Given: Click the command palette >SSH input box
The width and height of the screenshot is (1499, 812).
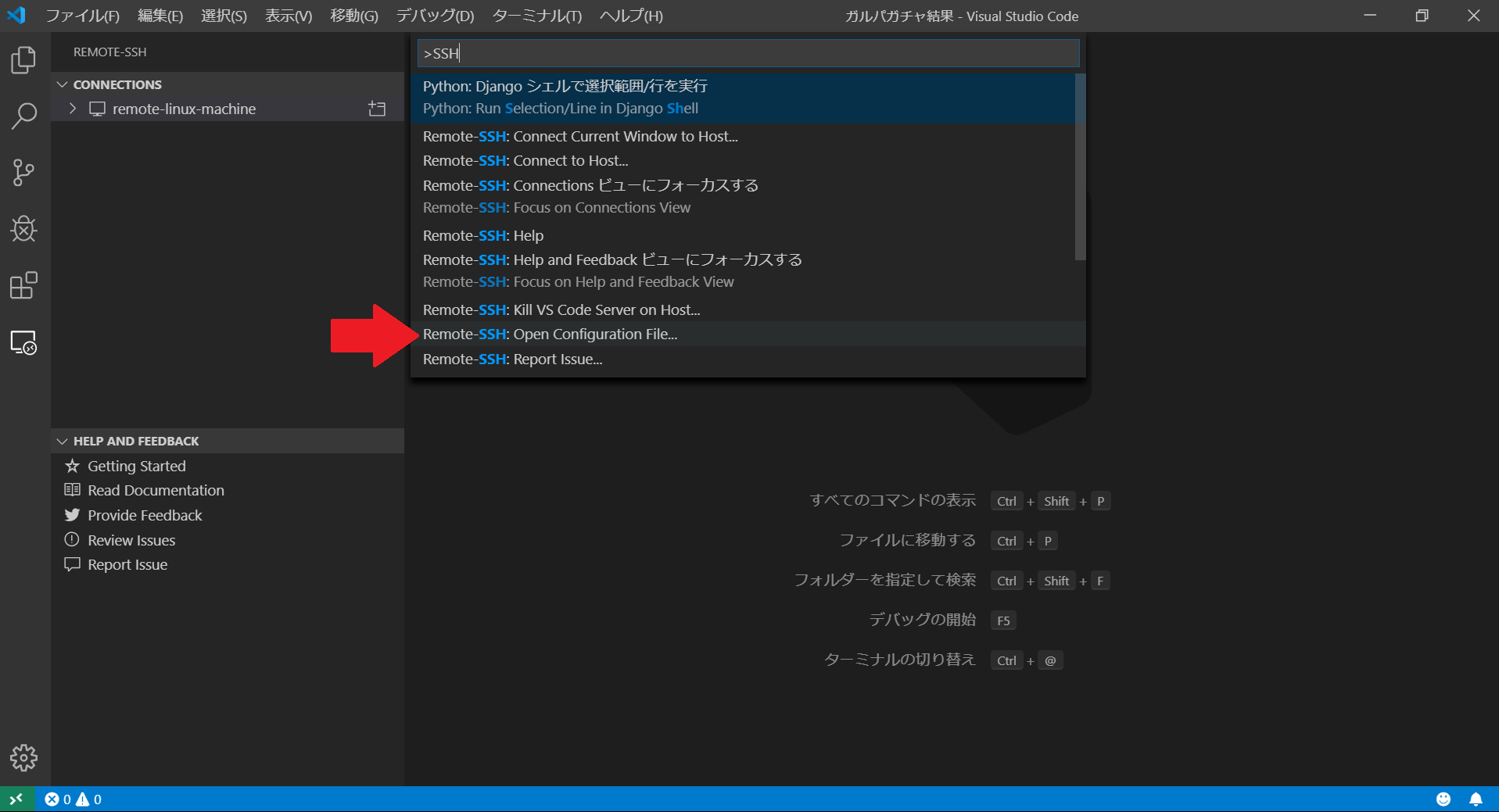Looking at the screenshot, I should tap(748, 53).
